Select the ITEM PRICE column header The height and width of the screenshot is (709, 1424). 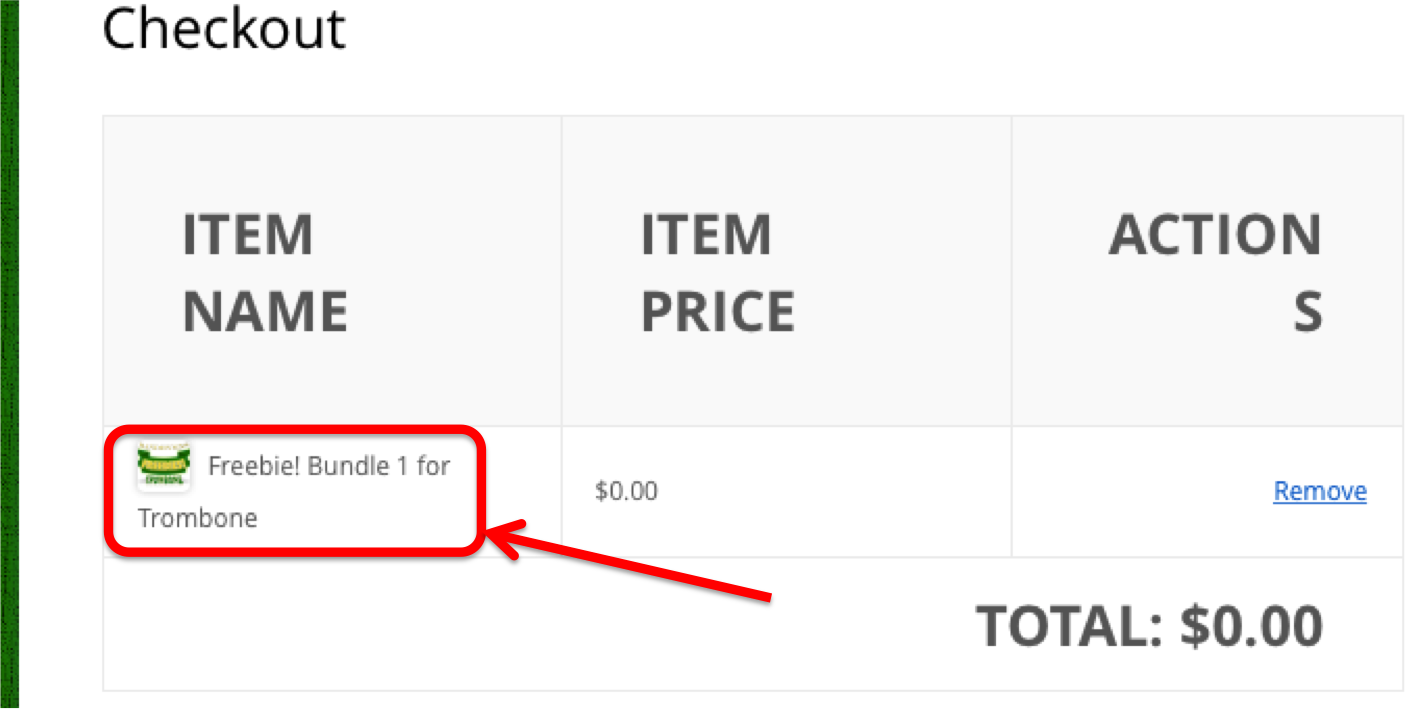point(717,272)
